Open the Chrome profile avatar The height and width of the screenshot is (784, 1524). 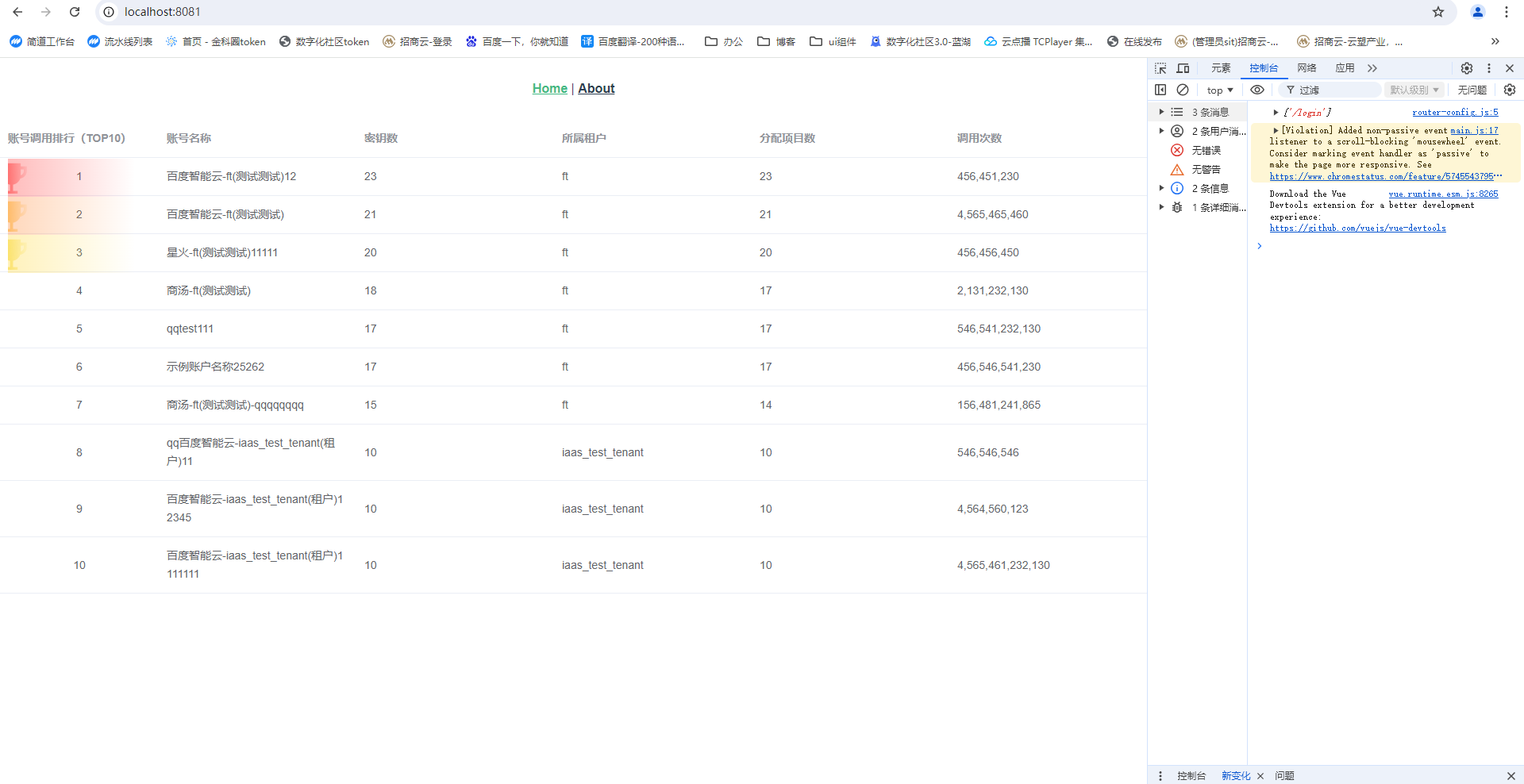[x=1478, y=12]
